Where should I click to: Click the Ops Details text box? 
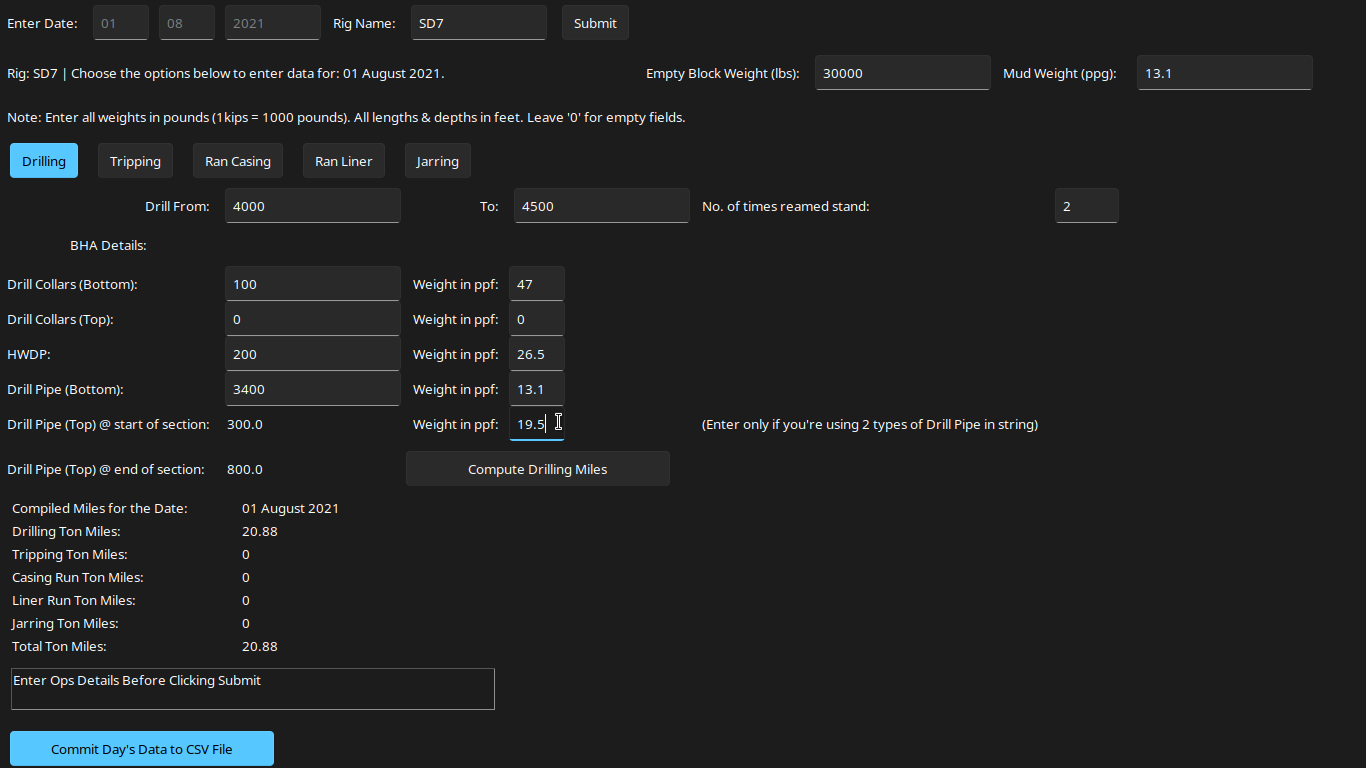point(252,688)
